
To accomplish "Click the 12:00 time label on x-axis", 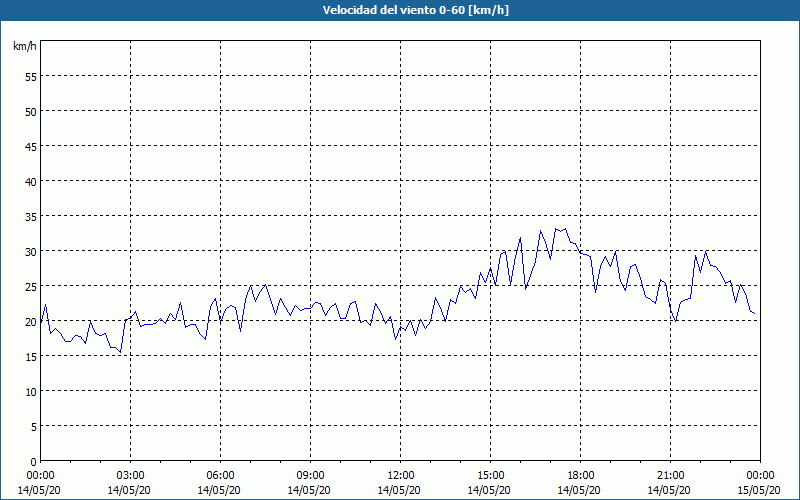I will pyautogui.click(x=401, y=476).
